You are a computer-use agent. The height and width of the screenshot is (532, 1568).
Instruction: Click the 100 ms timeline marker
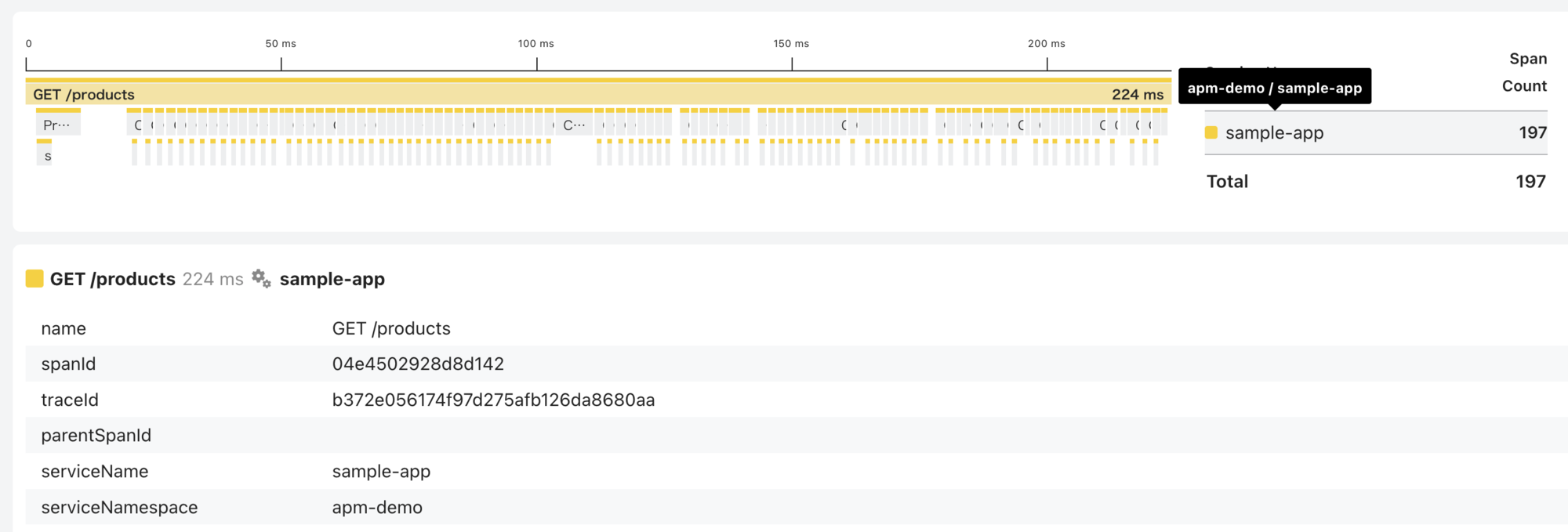[x=536, y=44]
